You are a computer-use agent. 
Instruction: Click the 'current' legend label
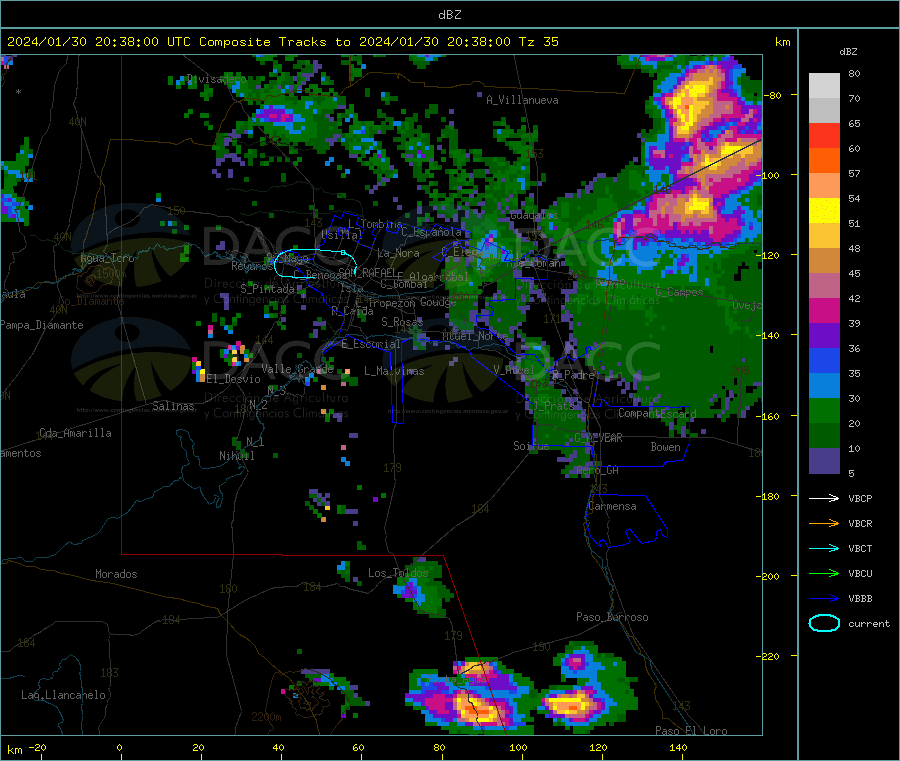(868, 623)
